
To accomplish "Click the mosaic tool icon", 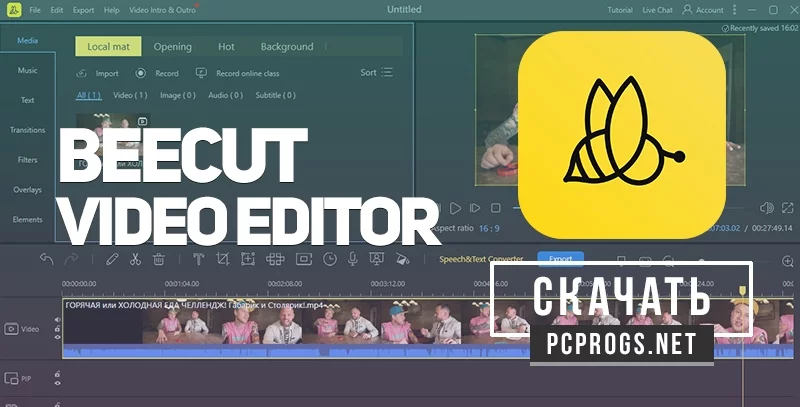I will (x=275, y=259).
